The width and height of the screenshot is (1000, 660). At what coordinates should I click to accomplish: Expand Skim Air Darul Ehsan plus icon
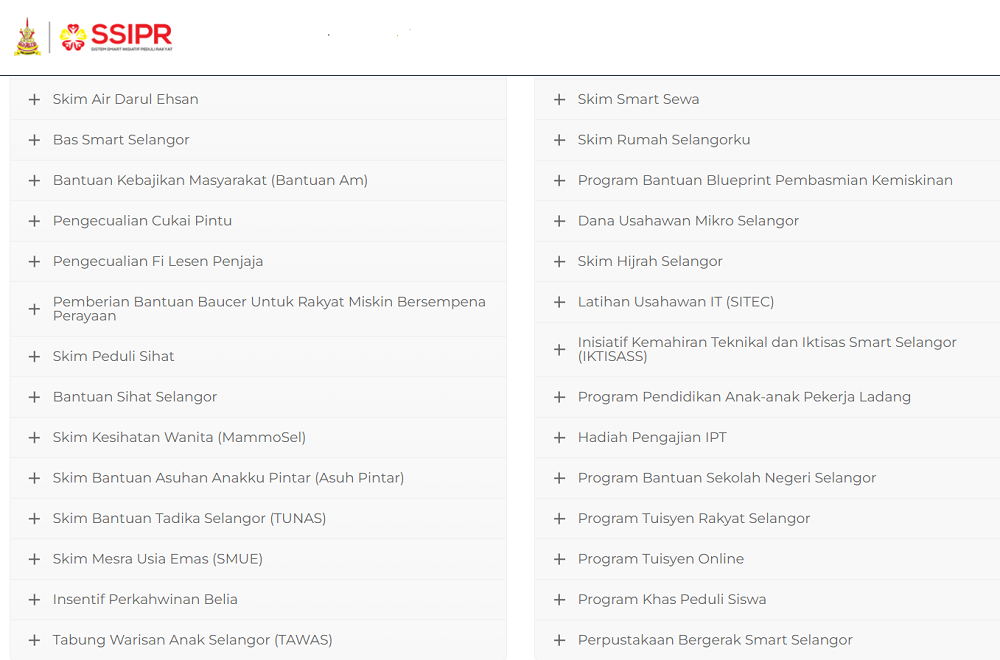(x=34, y=99)
